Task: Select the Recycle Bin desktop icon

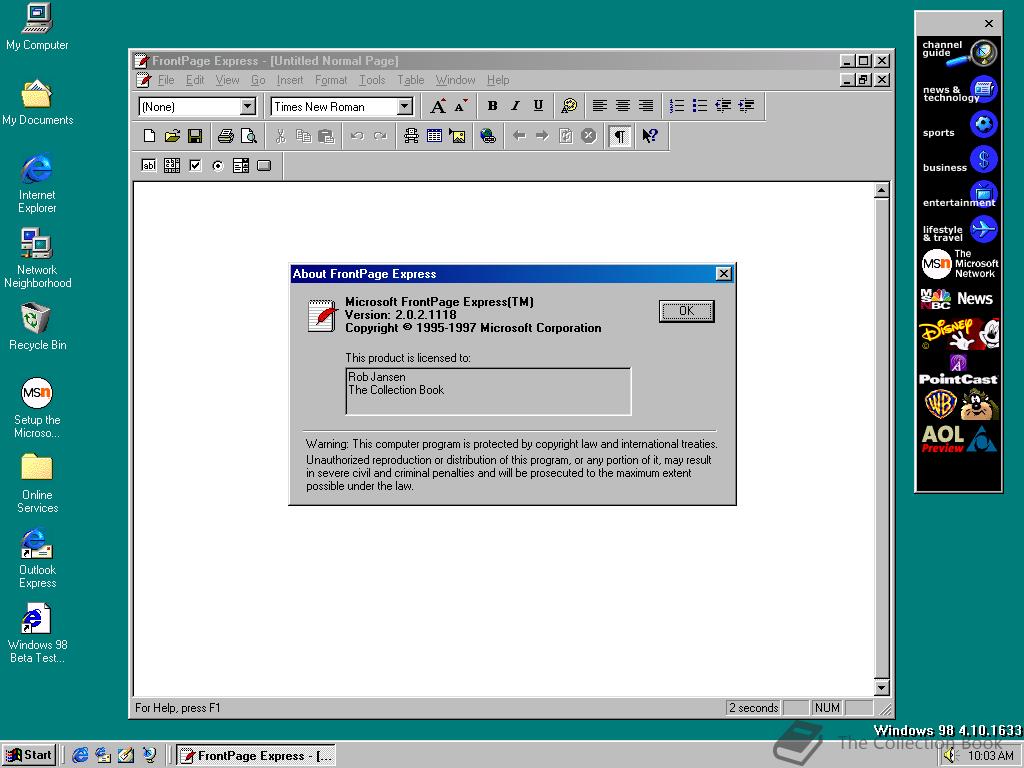Action: click(37, 327)
